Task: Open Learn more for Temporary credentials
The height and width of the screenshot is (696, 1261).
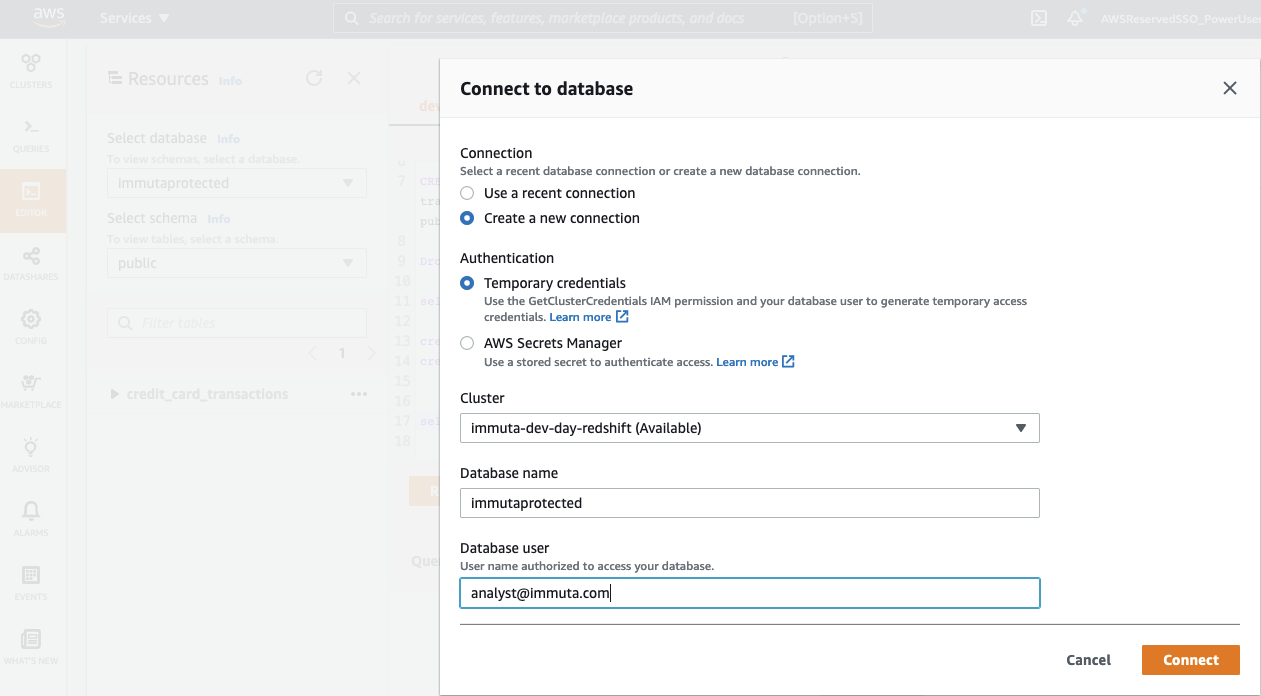Action: [x=589, y=317]
